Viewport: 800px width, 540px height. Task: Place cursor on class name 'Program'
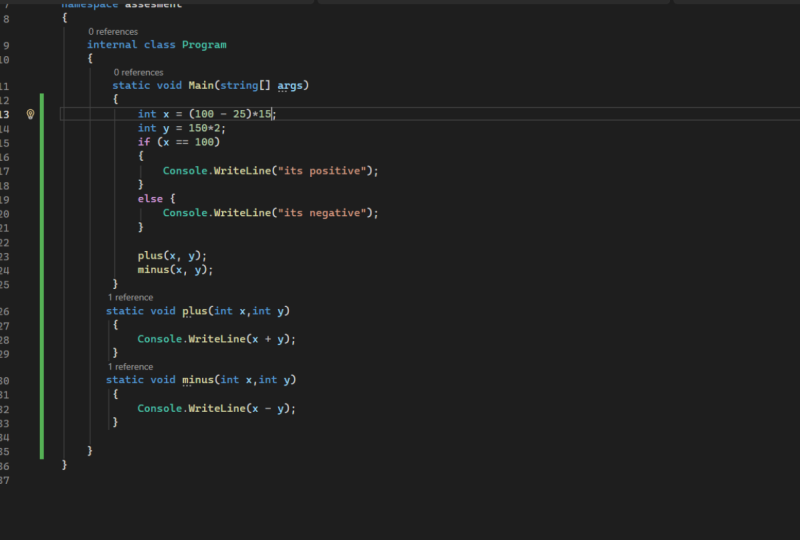(204, 45)
